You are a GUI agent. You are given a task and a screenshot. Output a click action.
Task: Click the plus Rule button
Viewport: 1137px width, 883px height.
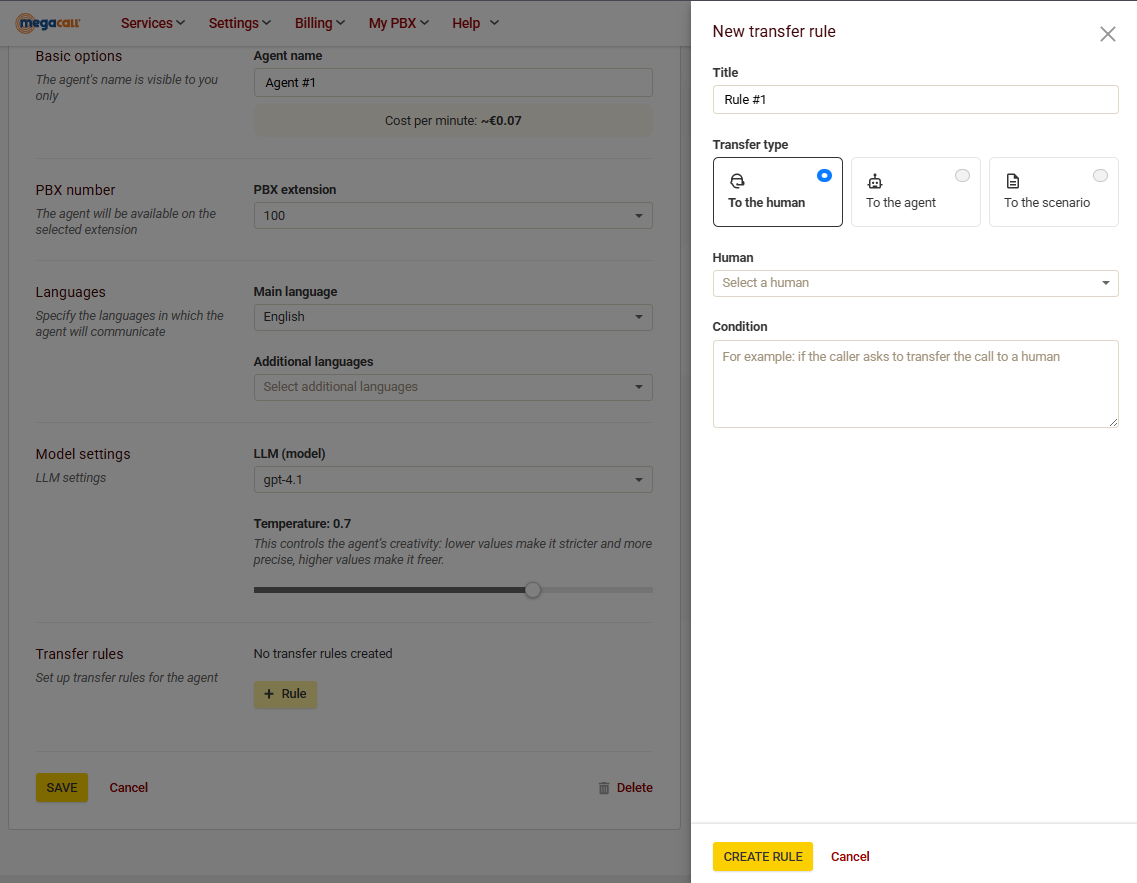(285, 694)
